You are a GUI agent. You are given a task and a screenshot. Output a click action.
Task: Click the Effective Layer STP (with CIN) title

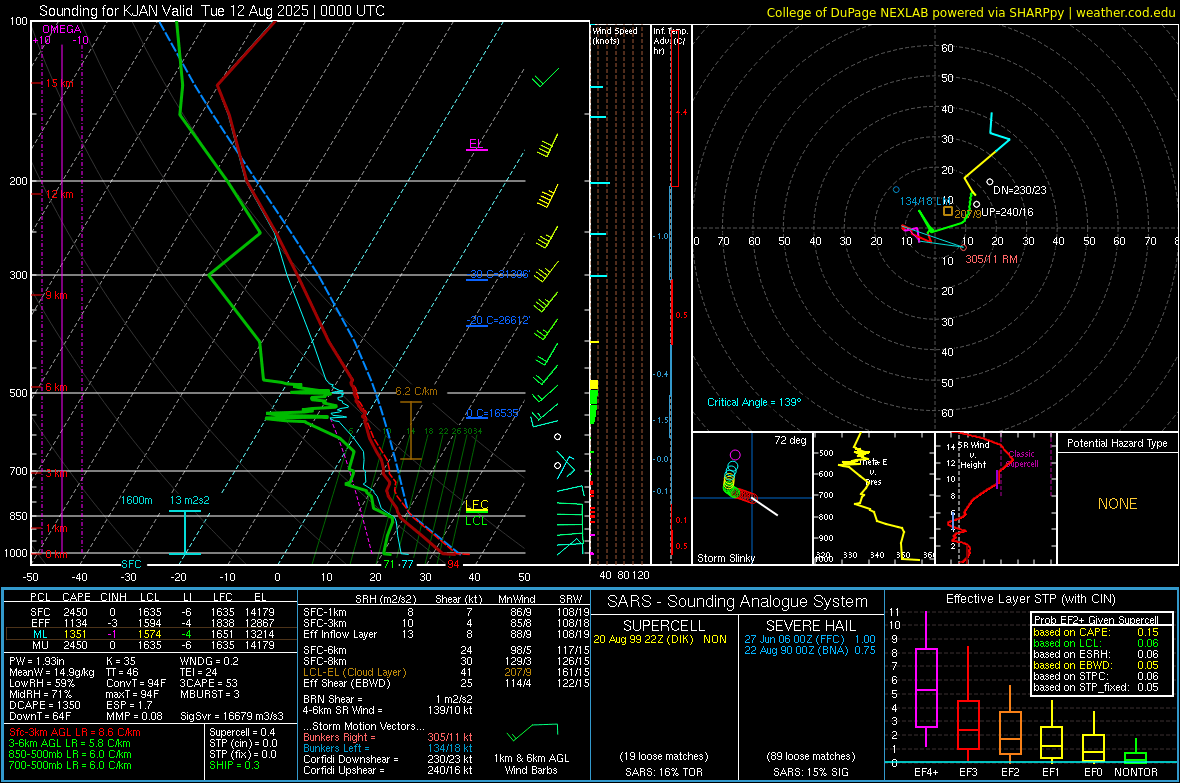pyautogui.click(x=1031, y=599)
